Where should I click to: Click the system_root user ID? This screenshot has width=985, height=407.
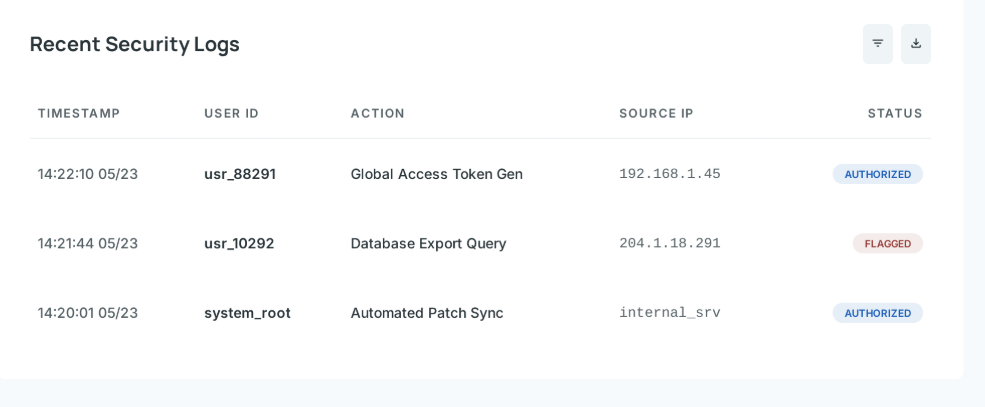[x=247, y=313]
